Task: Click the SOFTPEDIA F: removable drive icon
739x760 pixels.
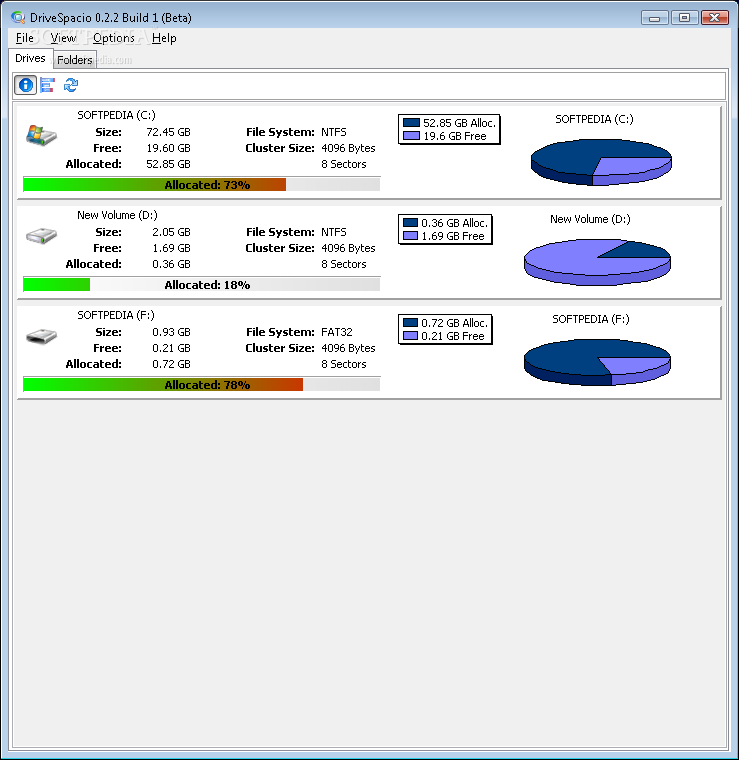Action: 41,336
